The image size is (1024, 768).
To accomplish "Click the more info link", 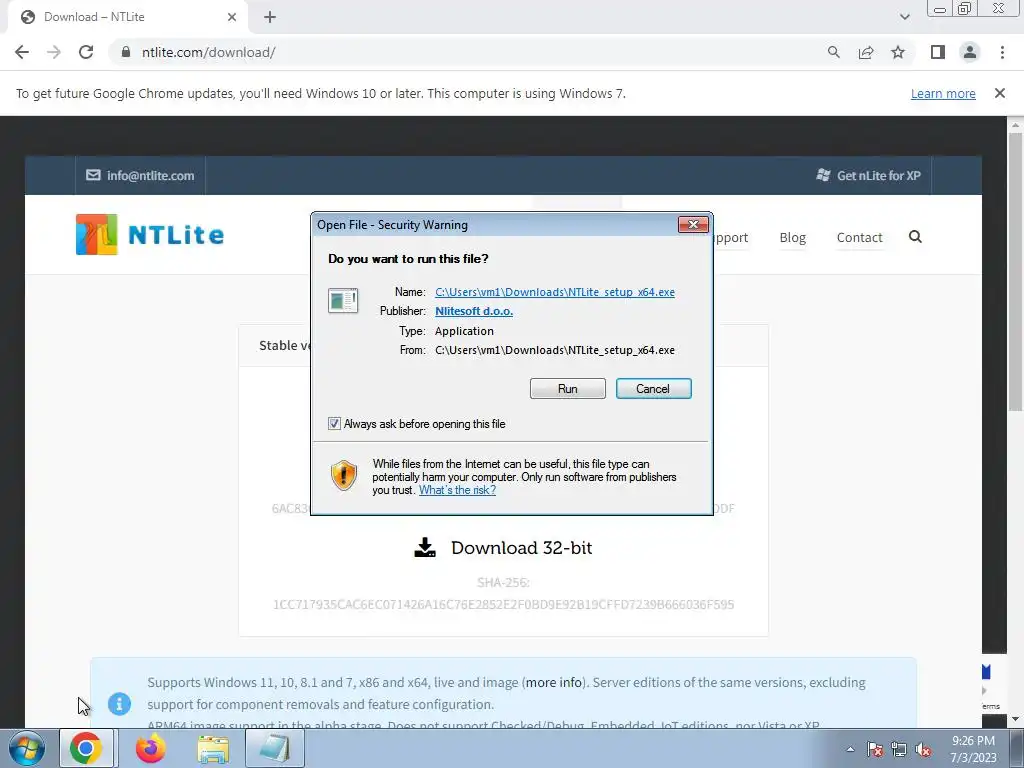I will pos(554,682).
